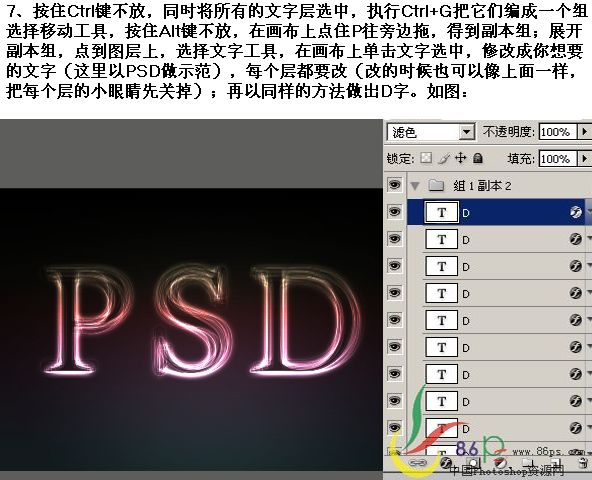Click add layer style fx button at panel bottom
Screen dimensions: 592x480
(x=446, y=463)
